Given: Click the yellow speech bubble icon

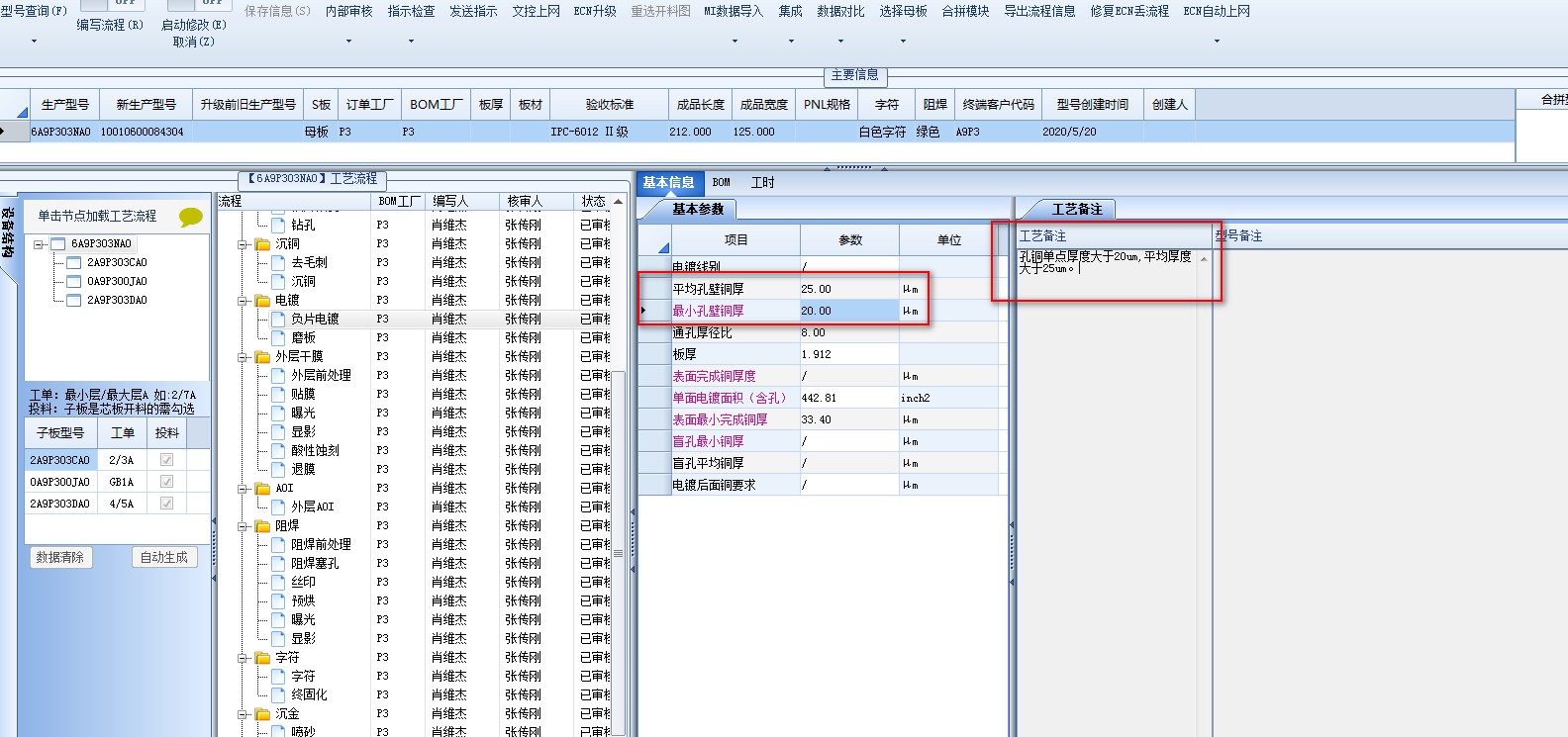Looking at the screenshot, I should (190, 217).
